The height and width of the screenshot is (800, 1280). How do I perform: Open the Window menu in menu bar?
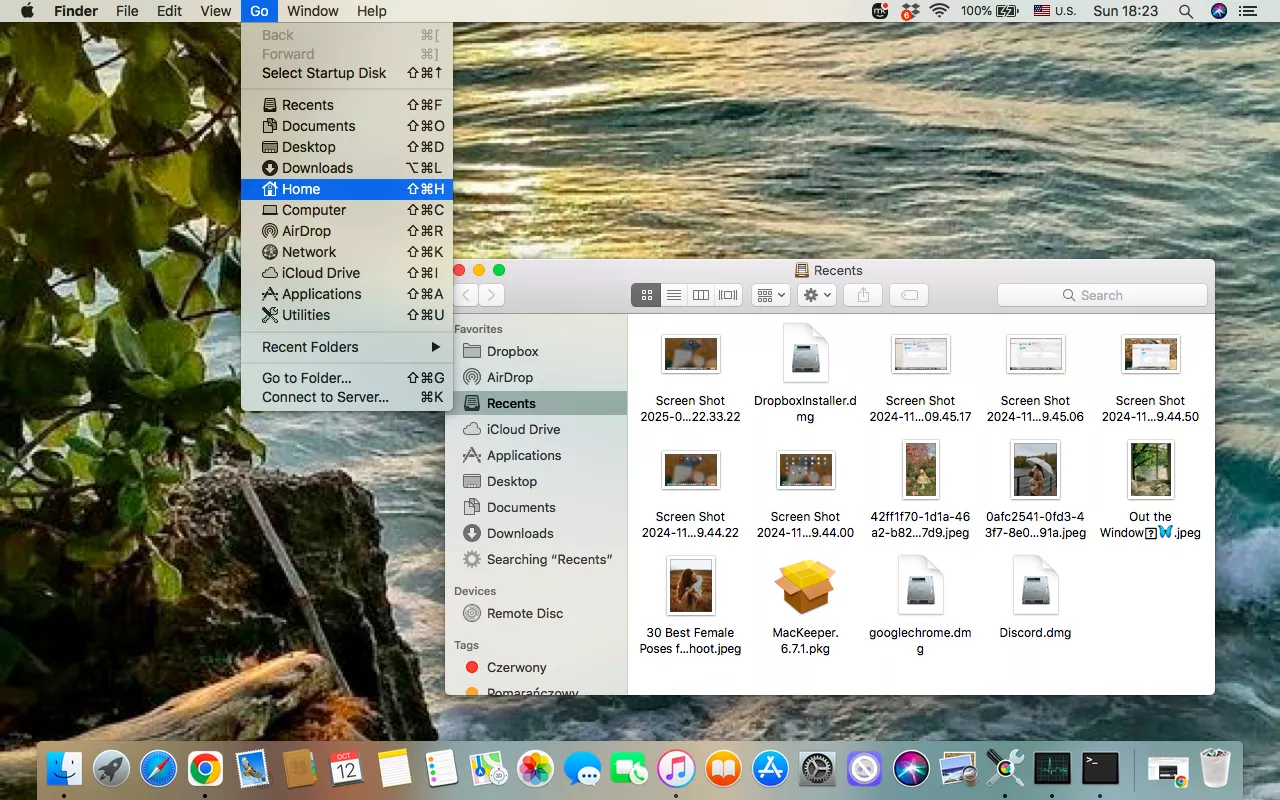coord(312,11)
